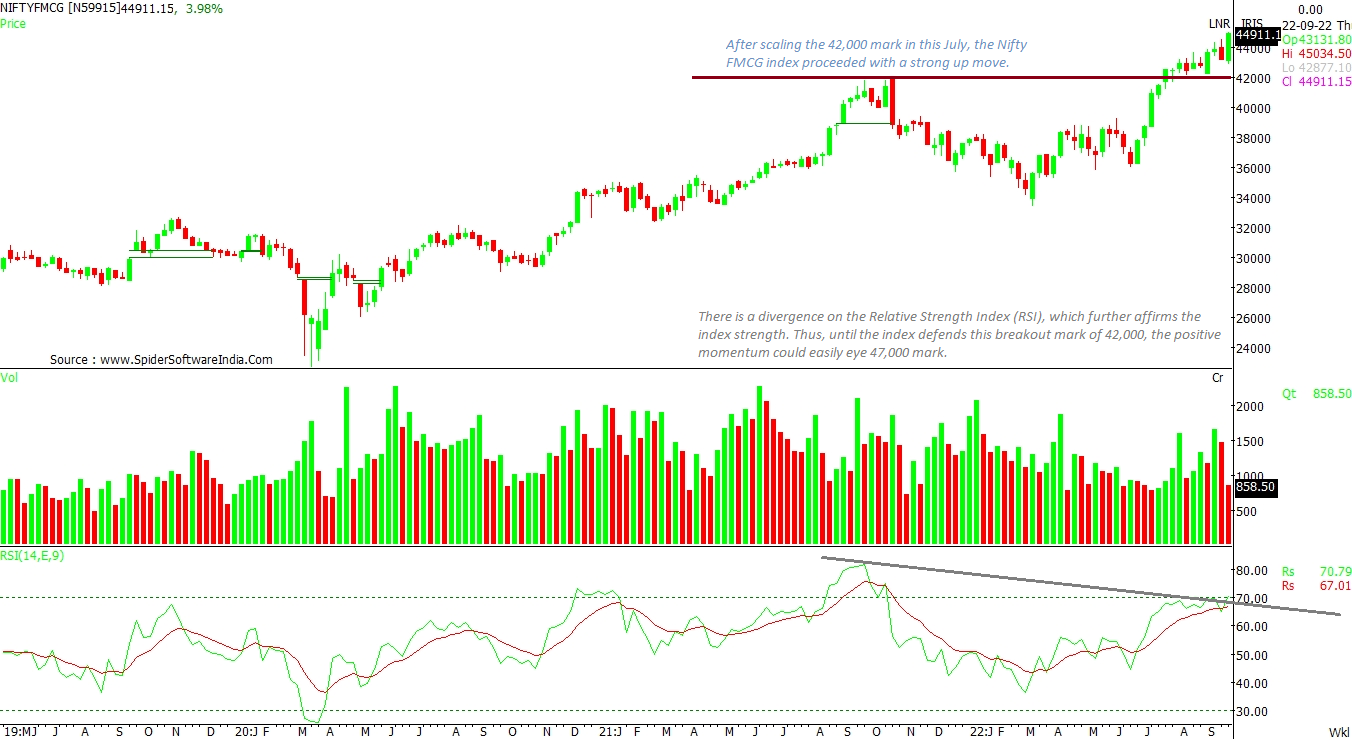
Task: Click the Wkl timeframe label
Action: click(x=1338, y=732)
